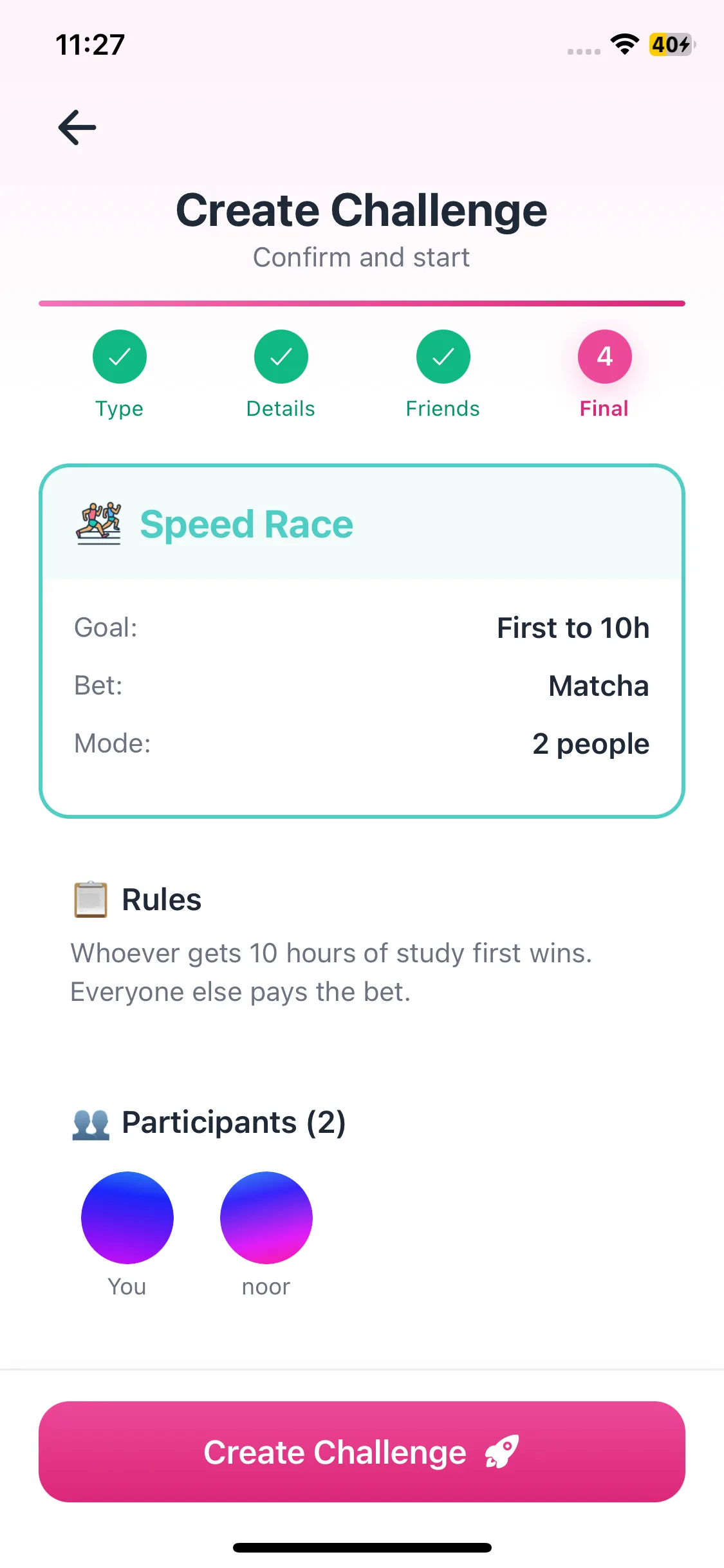The image size is (724, 1568).
Task: Tap the pink progress bar
Action: pos(362,303)
